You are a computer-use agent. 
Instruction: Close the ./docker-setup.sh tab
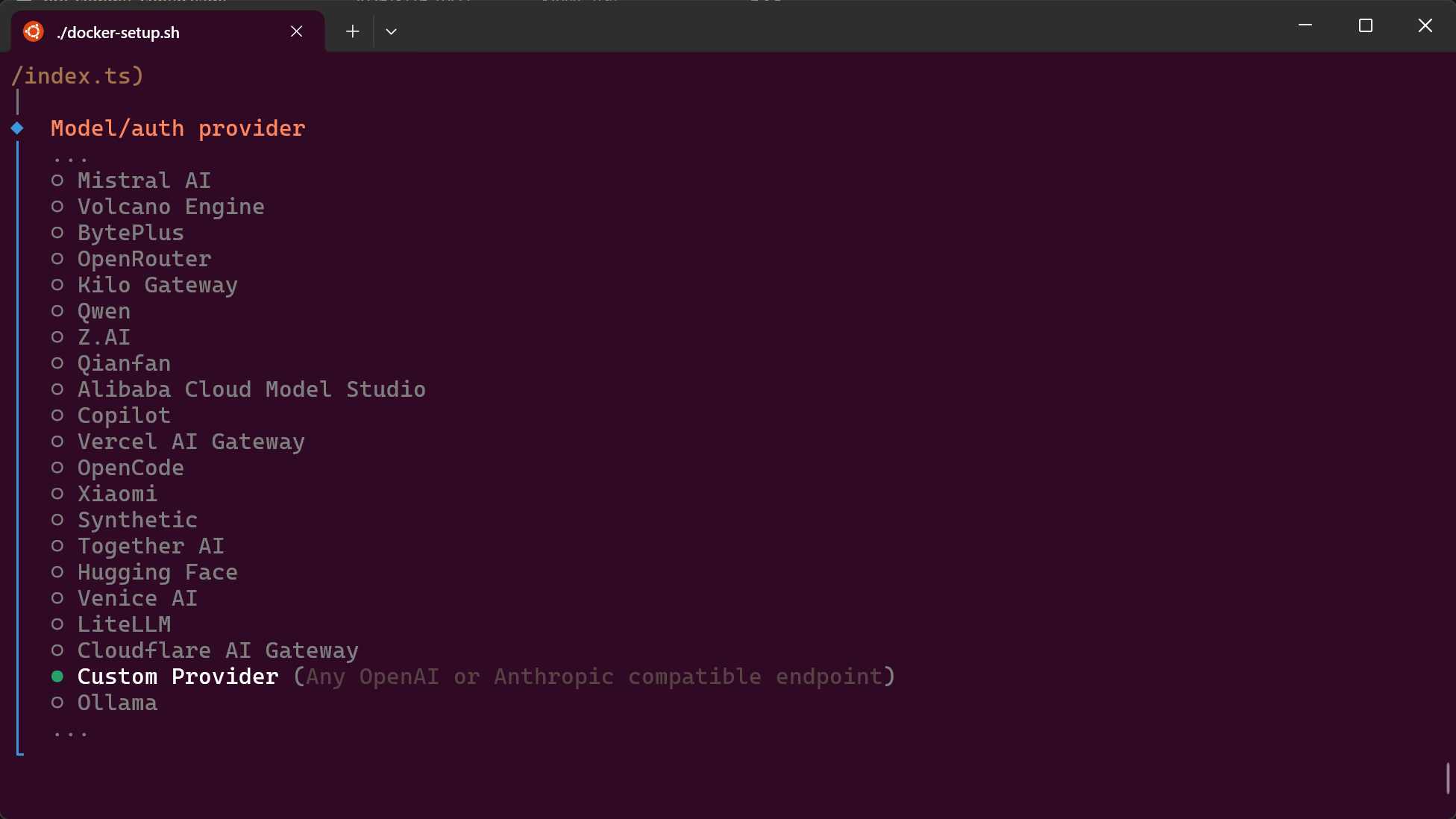296,31
